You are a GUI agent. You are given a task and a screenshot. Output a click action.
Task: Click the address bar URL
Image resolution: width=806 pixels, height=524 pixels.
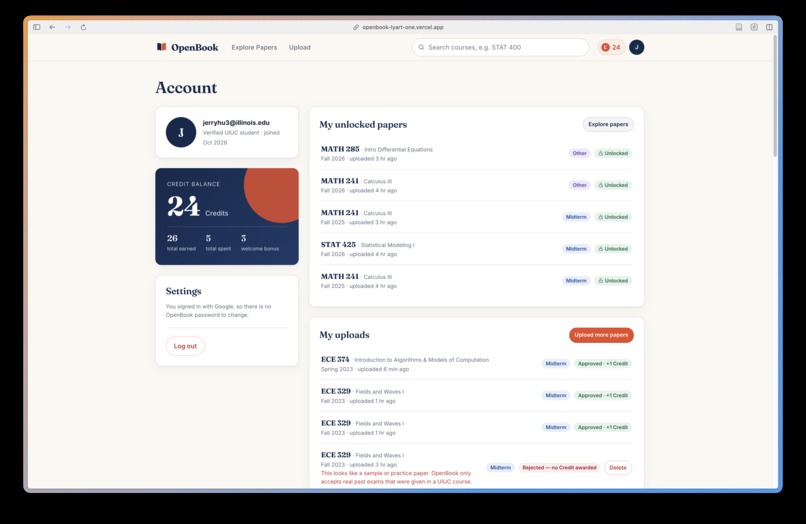tap(402, 27)
